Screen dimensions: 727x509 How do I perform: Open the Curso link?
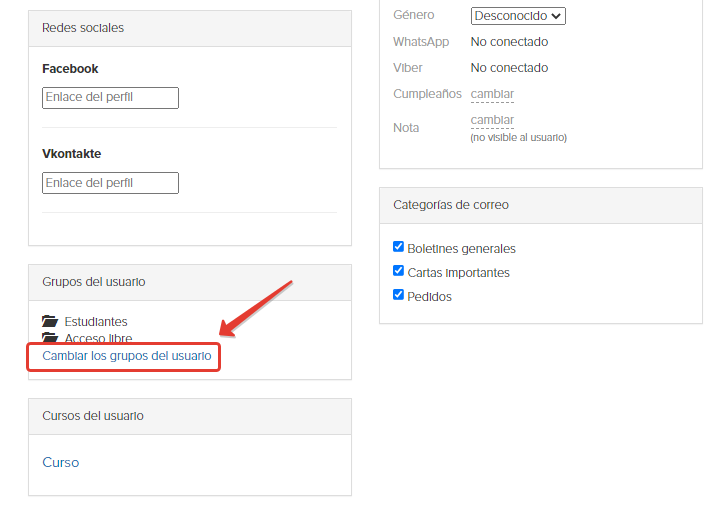pos(61,463)
